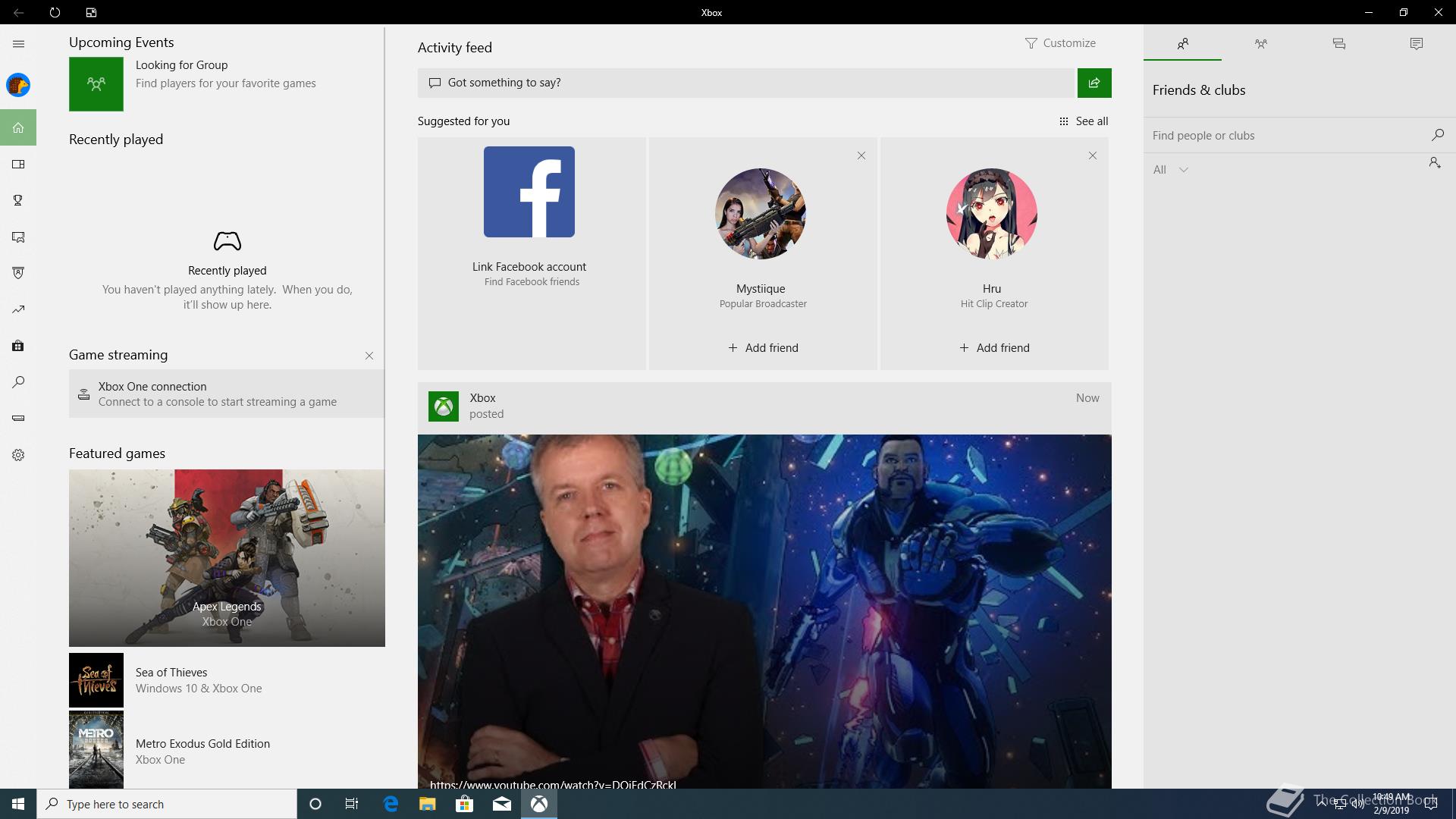
Task: Dismiss the Mystiique suggestion card
Action: 861,155
